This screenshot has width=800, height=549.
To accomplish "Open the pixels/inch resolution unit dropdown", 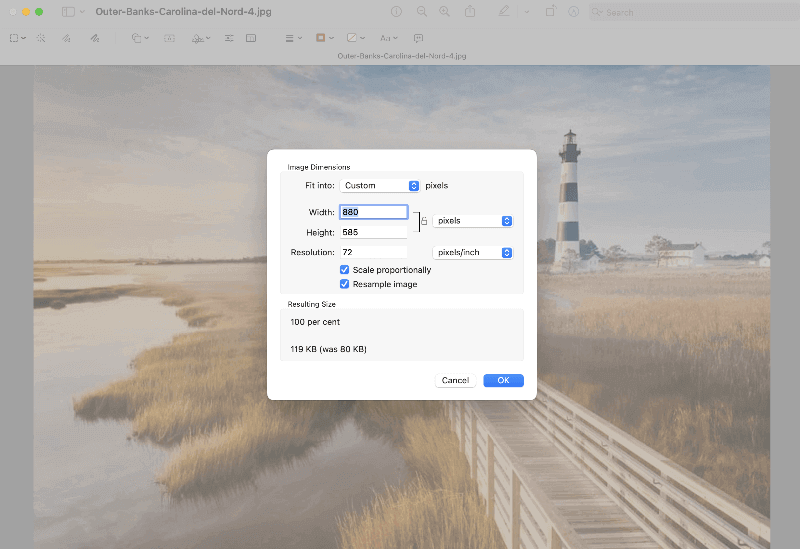I will click(473, 253).
